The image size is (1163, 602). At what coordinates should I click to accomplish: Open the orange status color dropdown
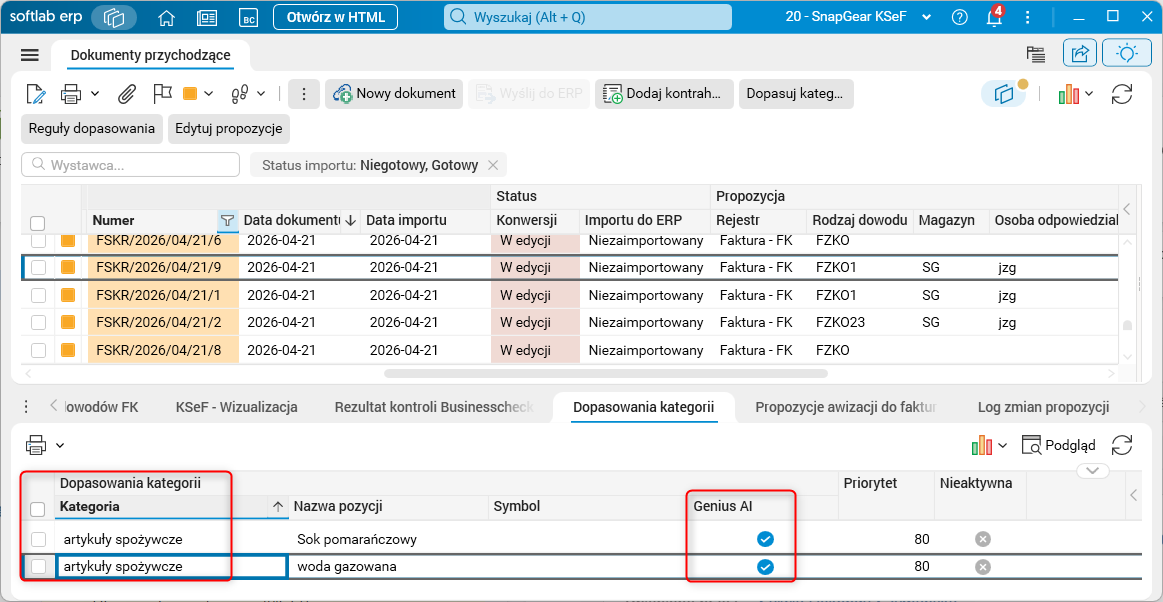pyautogui.click(x=208, y=93)
